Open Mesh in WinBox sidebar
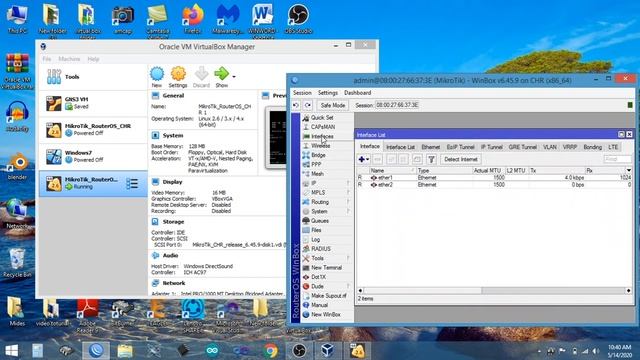This screenshot has width=640, height=360. coord(317,174)
